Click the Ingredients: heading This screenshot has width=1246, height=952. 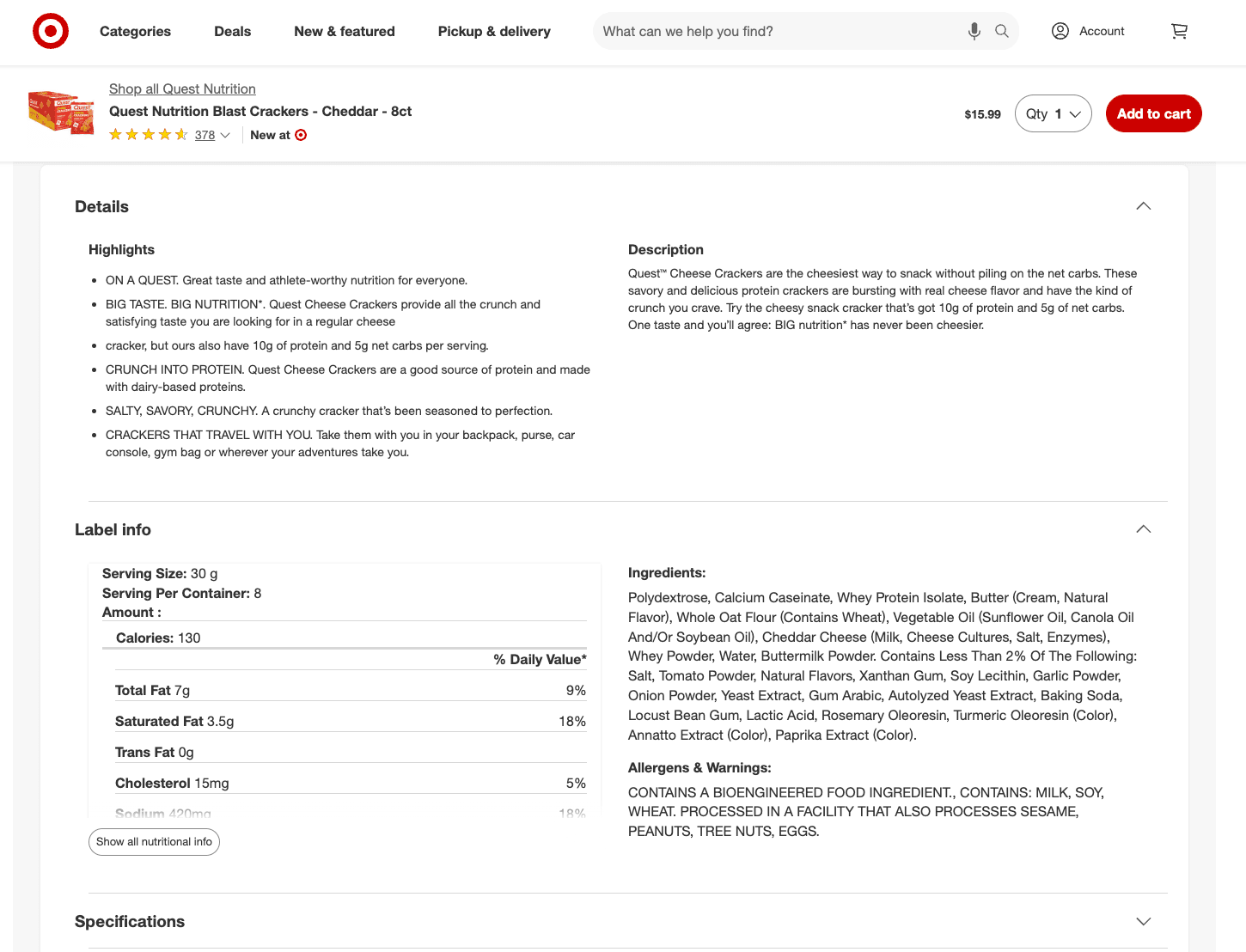pyautogui.click(x=667, y=572)
